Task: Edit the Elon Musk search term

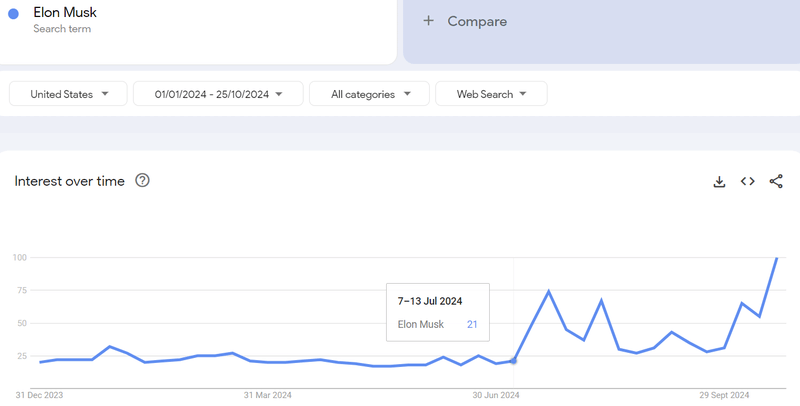Action: pos(66,13)
